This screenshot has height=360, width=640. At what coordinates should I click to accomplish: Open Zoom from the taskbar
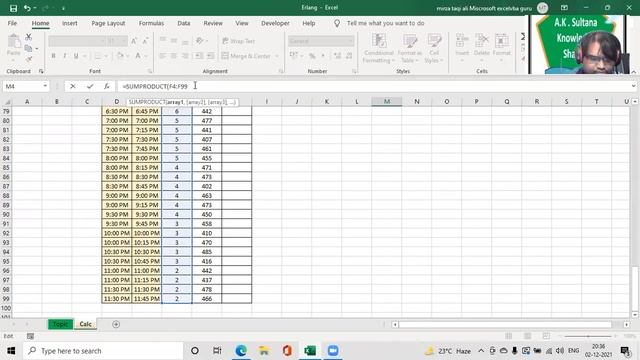[x=333, y=351]
